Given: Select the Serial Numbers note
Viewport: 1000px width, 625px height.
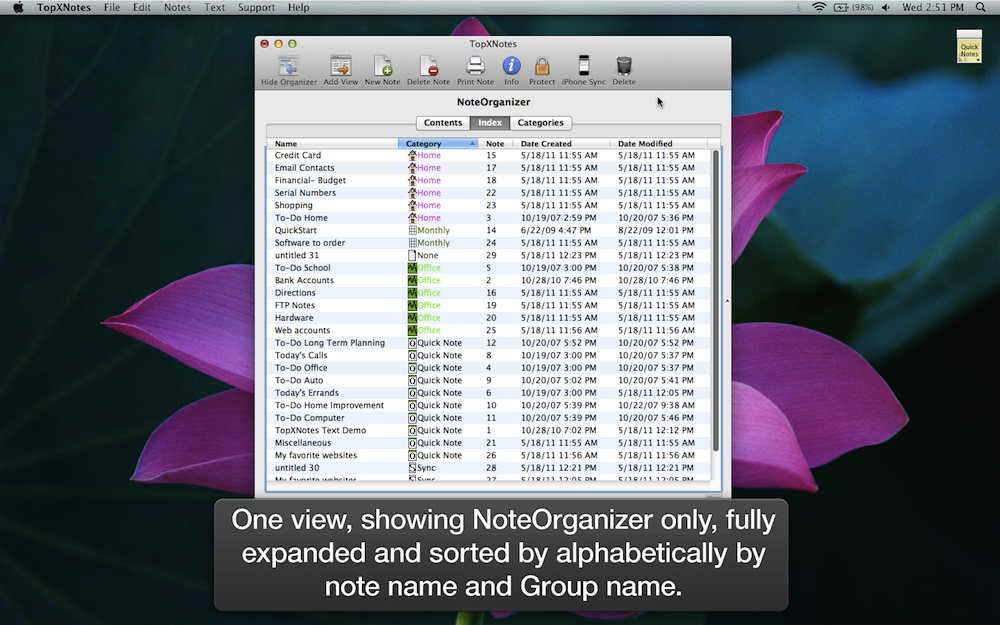Looking at the screenshot, I should (489, 193).
